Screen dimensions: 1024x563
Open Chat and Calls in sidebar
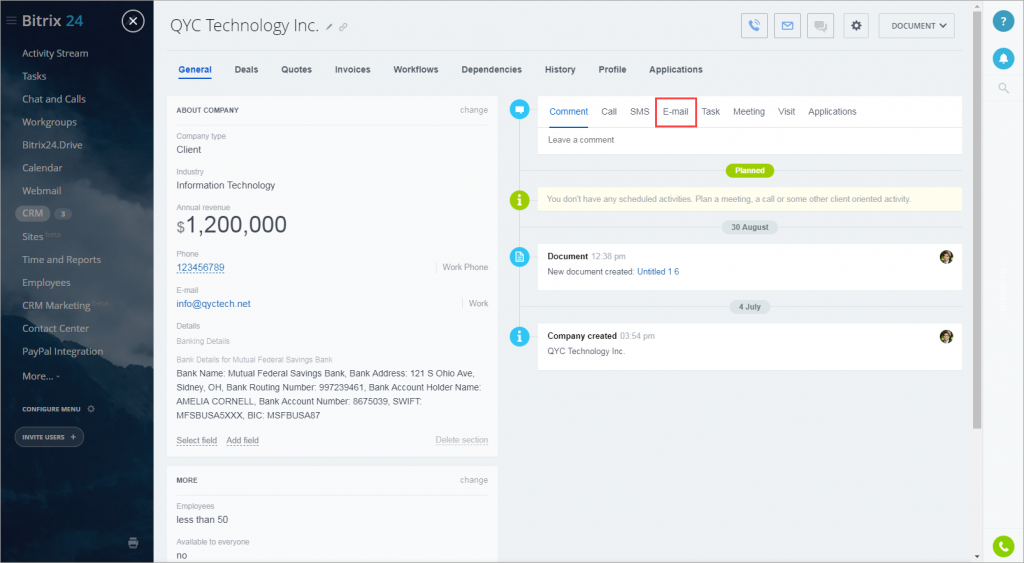click(x=54, y=99)
